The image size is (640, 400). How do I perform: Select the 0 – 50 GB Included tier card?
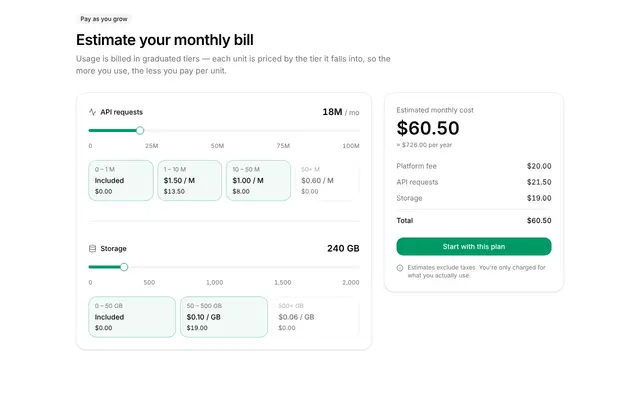click(x=132, y=317)
